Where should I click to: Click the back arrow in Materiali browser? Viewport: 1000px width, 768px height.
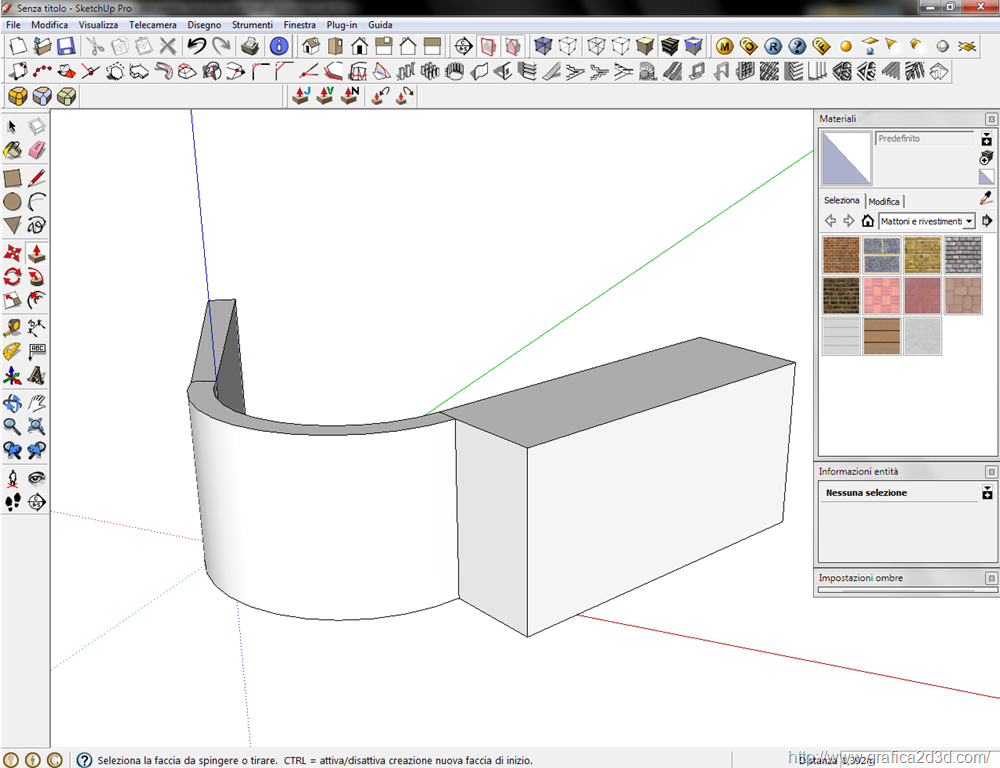click(x=830, y=221)
